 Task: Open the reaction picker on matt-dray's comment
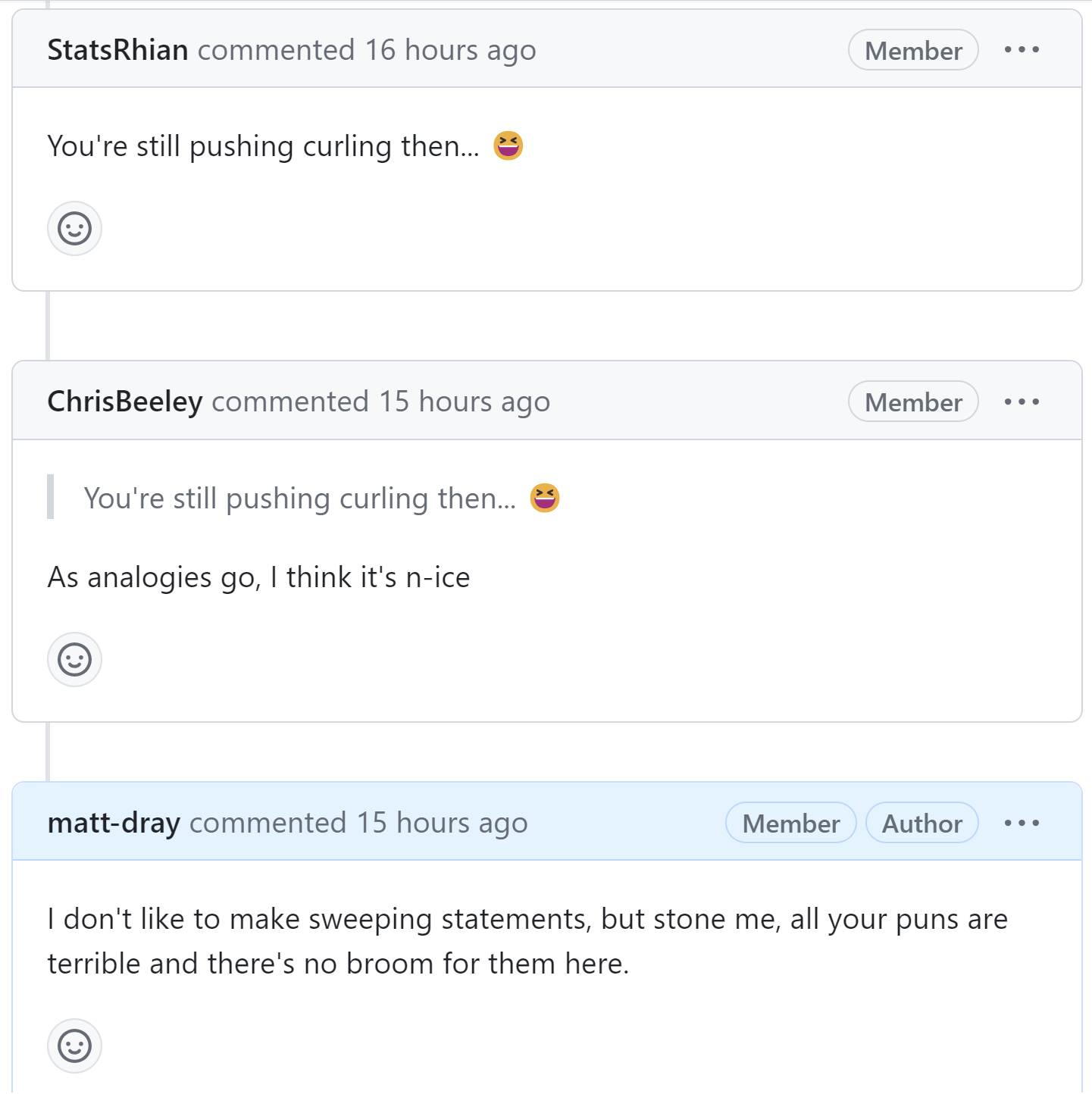tap(74, 1046)
